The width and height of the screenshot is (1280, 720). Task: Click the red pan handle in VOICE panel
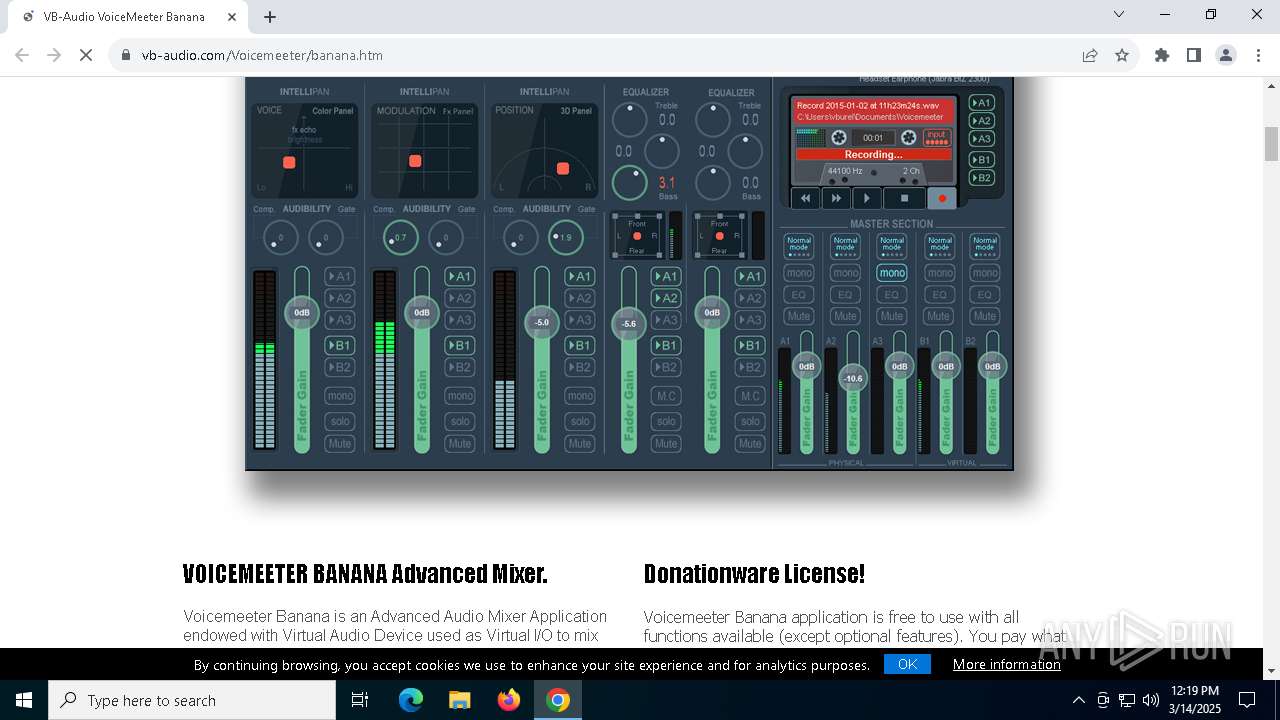click(x=289, y=162)
